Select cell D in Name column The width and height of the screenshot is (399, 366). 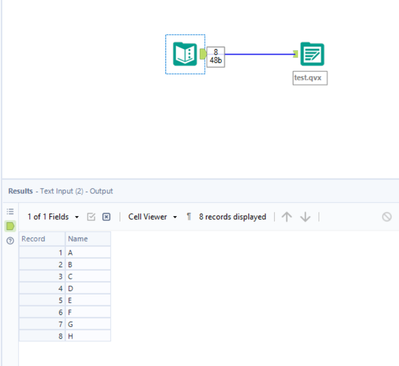coord(88,288)
